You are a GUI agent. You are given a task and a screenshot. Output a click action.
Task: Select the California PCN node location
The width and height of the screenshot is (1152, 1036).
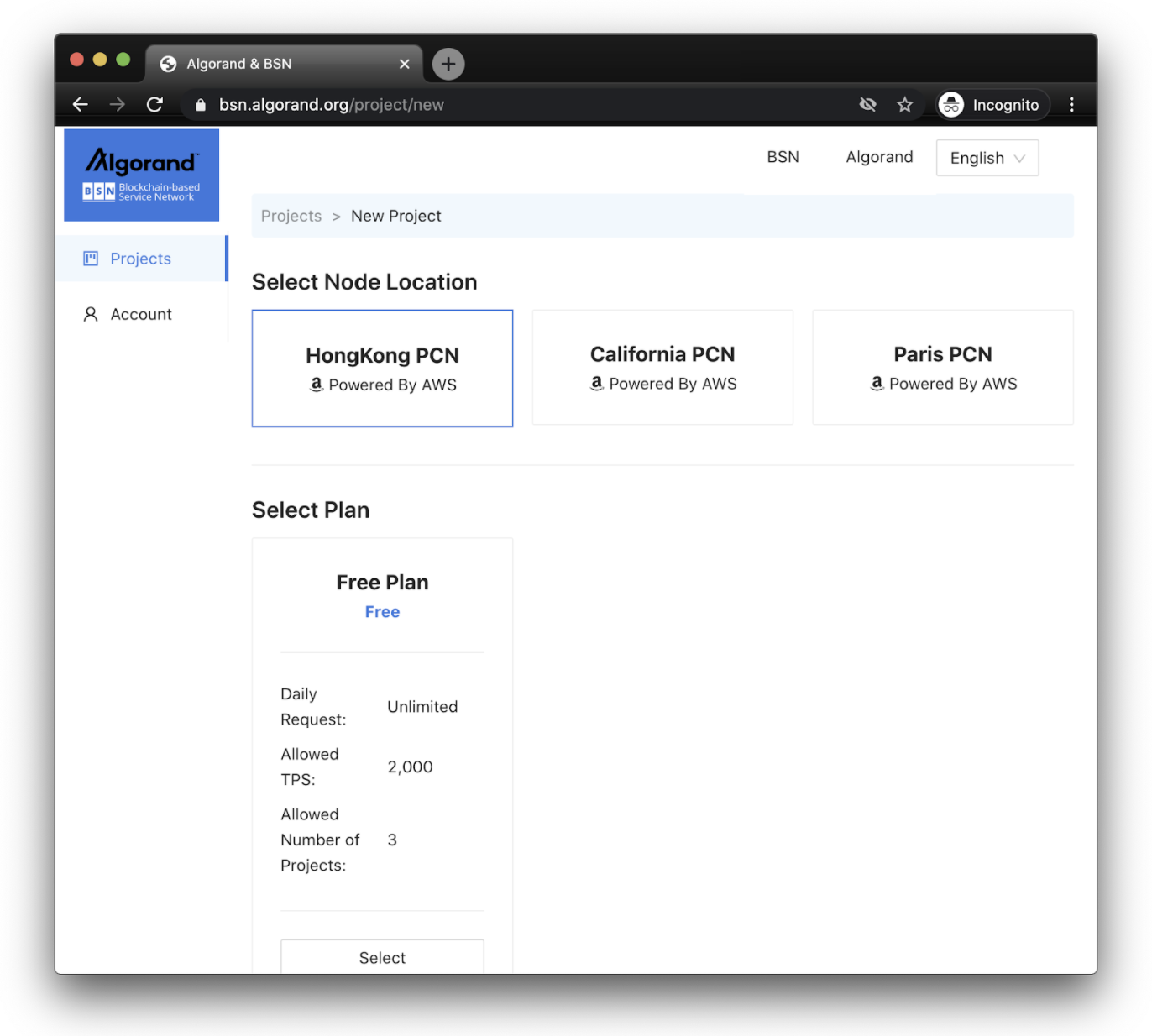pos(662,367)
